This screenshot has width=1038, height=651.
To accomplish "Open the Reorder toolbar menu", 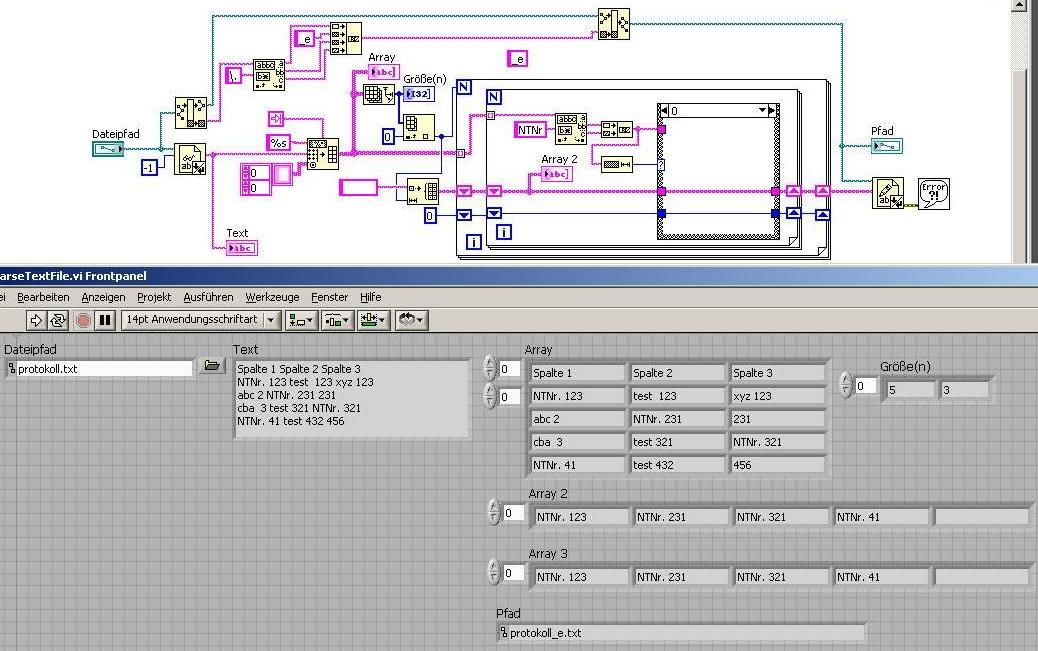I will [x=412, y=321].
